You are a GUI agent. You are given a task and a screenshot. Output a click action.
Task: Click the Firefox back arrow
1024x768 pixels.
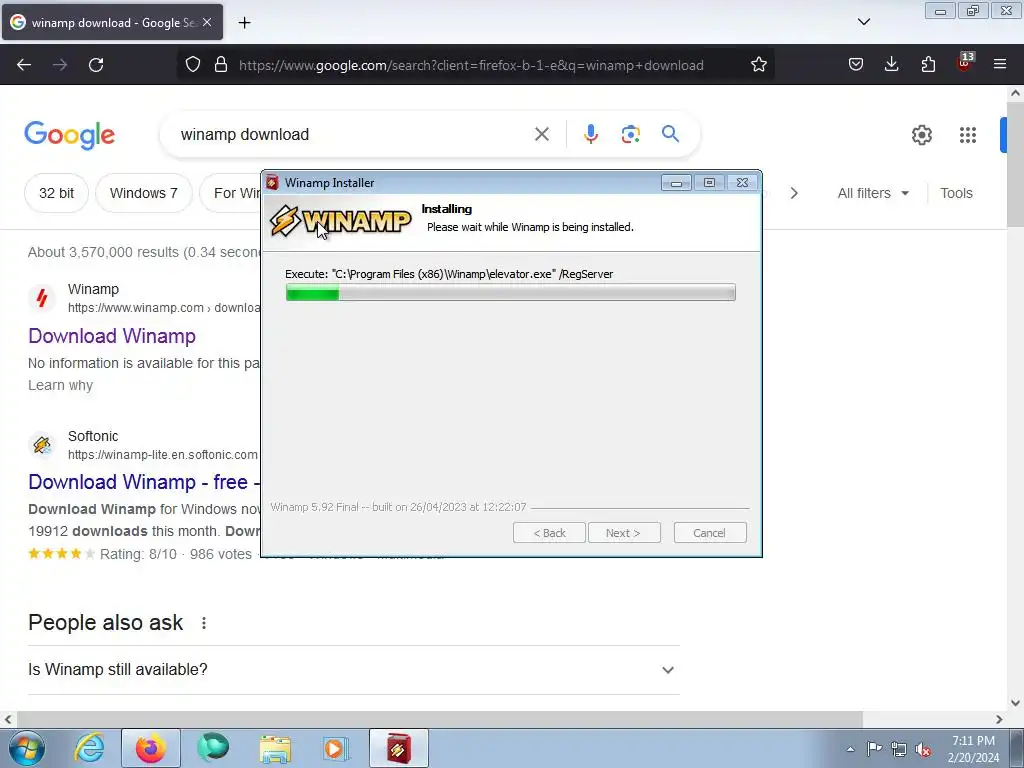(x=24, y=65)
